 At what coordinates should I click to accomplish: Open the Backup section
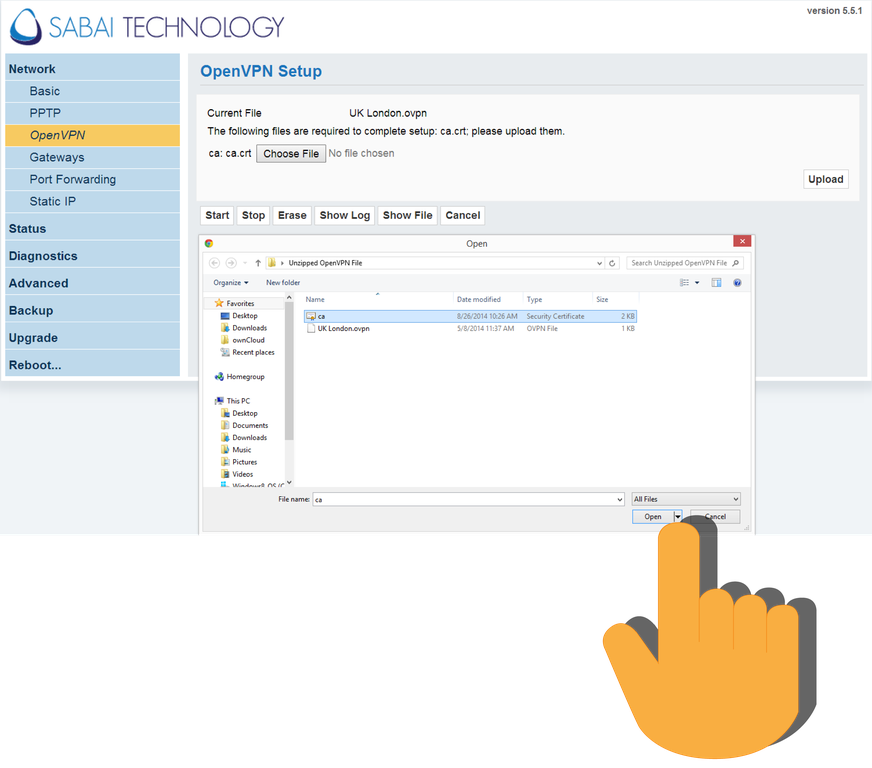coord(92,310)
